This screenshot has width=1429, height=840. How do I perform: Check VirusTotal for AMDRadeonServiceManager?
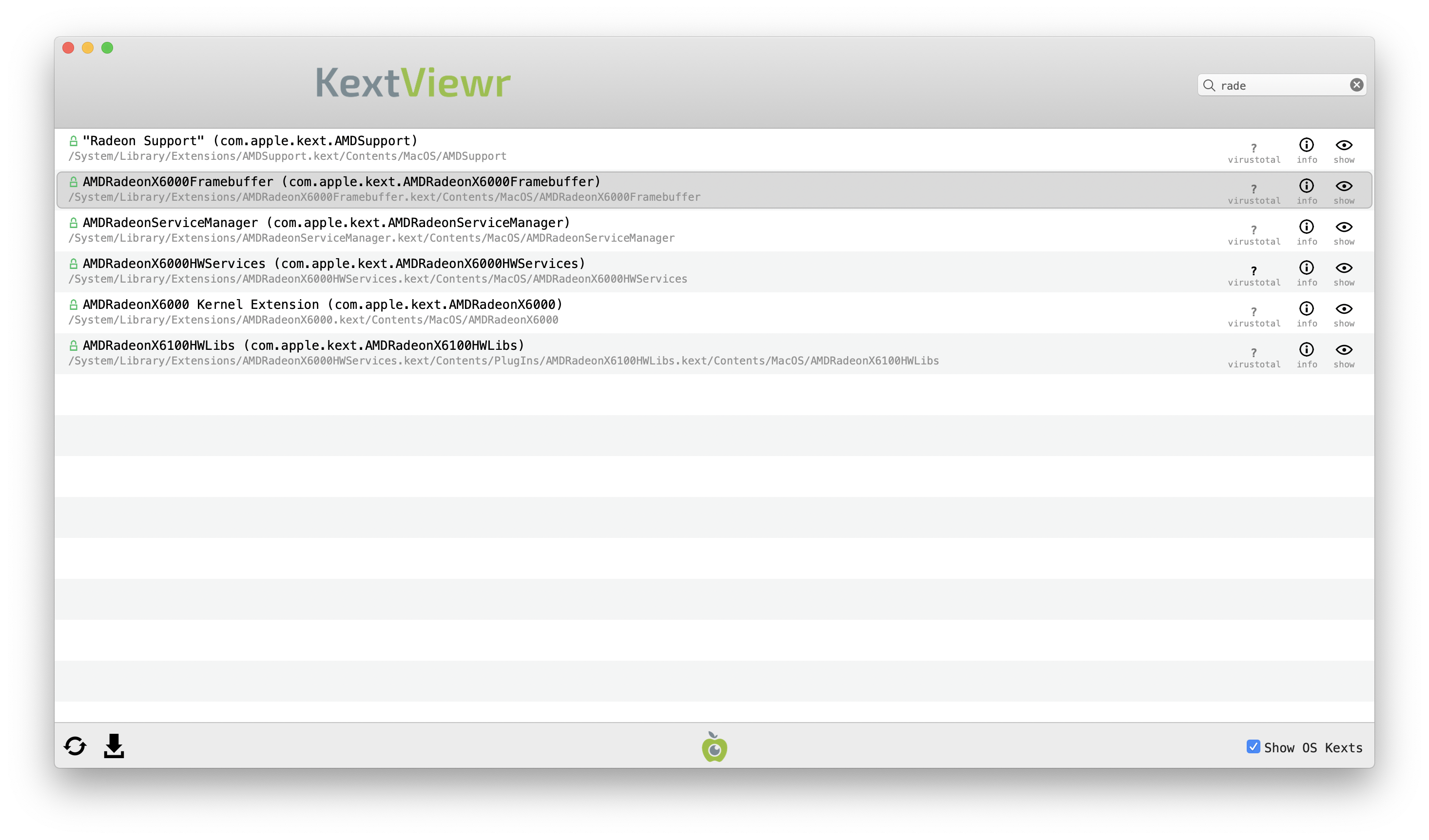click(1254, 230)
